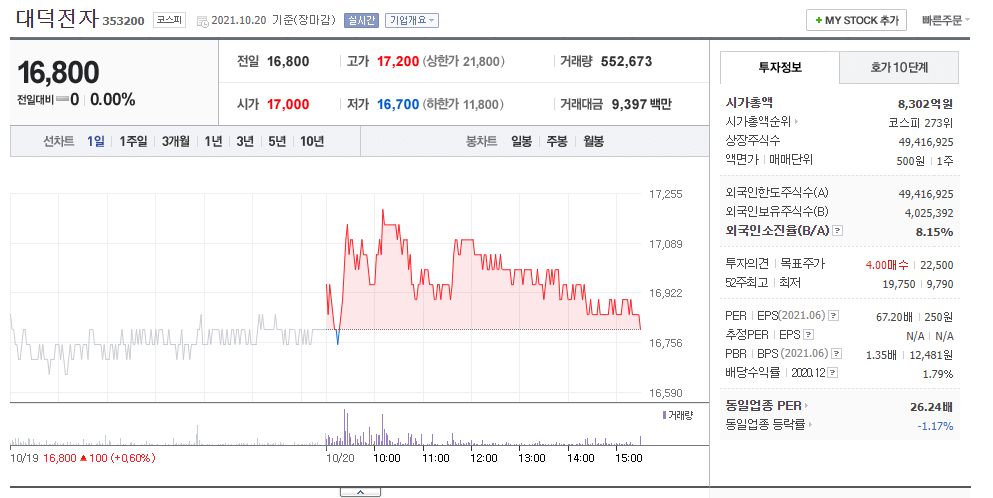Click the 거래량 value 552,673
The image size is (993, 498).
pyautogui.click(x=626, y=61)
